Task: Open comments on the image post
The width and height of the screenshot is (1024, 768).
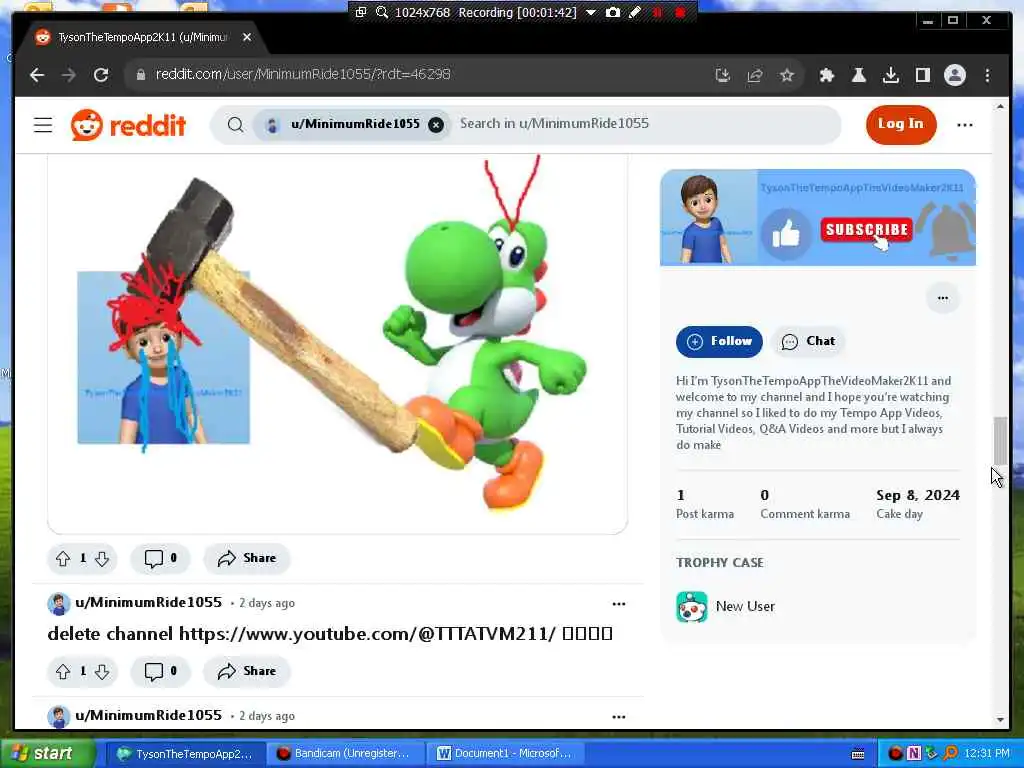Action: coord(161,559)
